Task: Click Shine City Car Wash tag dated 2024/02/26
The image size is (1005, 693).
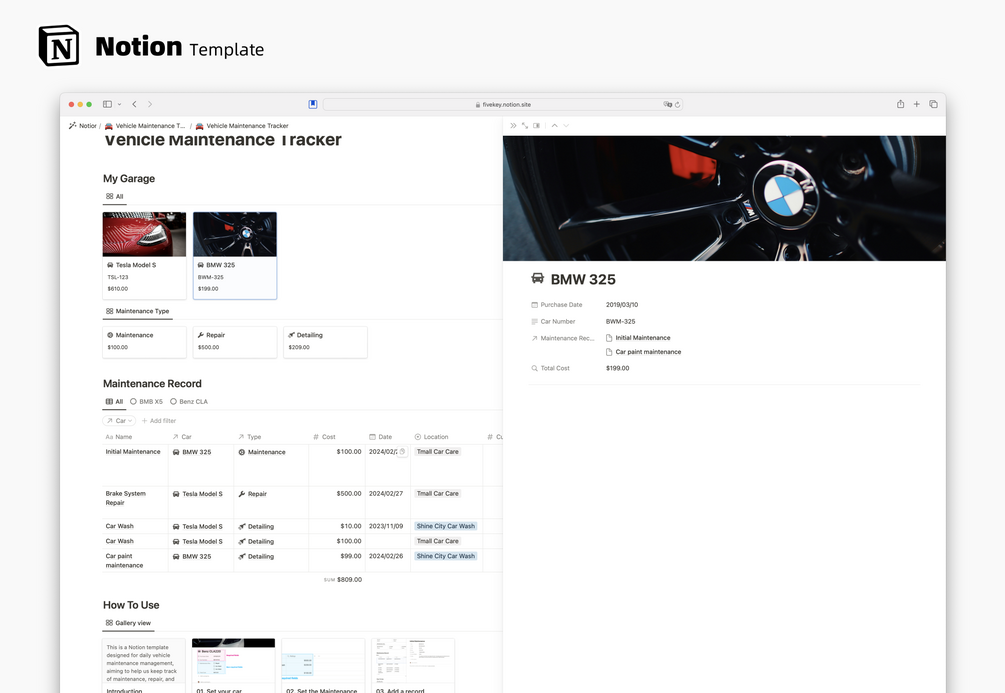Action: 446,556
